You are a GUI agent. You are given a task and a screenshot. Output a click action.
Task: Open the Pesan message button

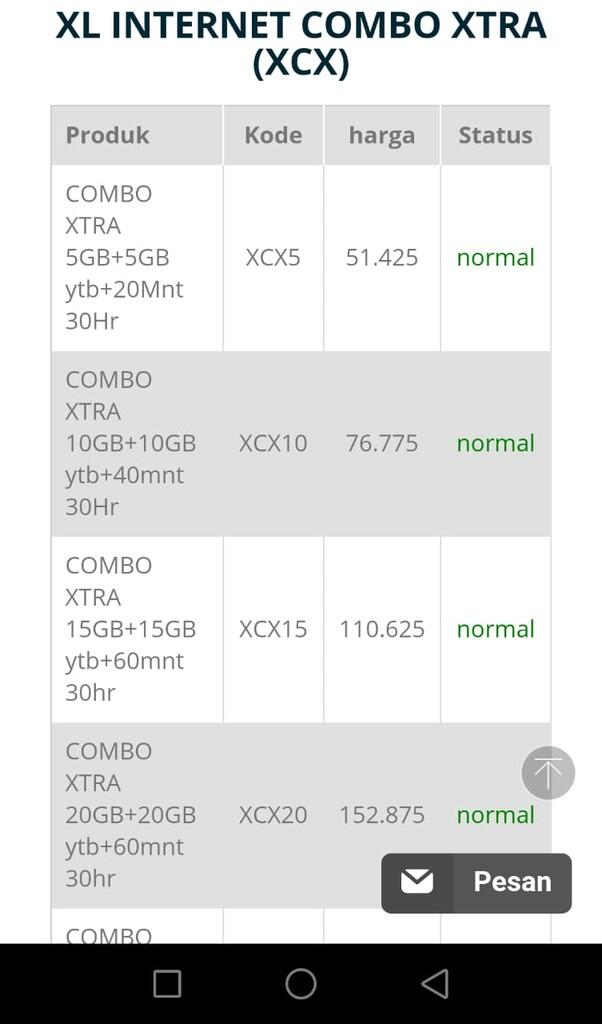pyautogui.click(x=476, y=882)
